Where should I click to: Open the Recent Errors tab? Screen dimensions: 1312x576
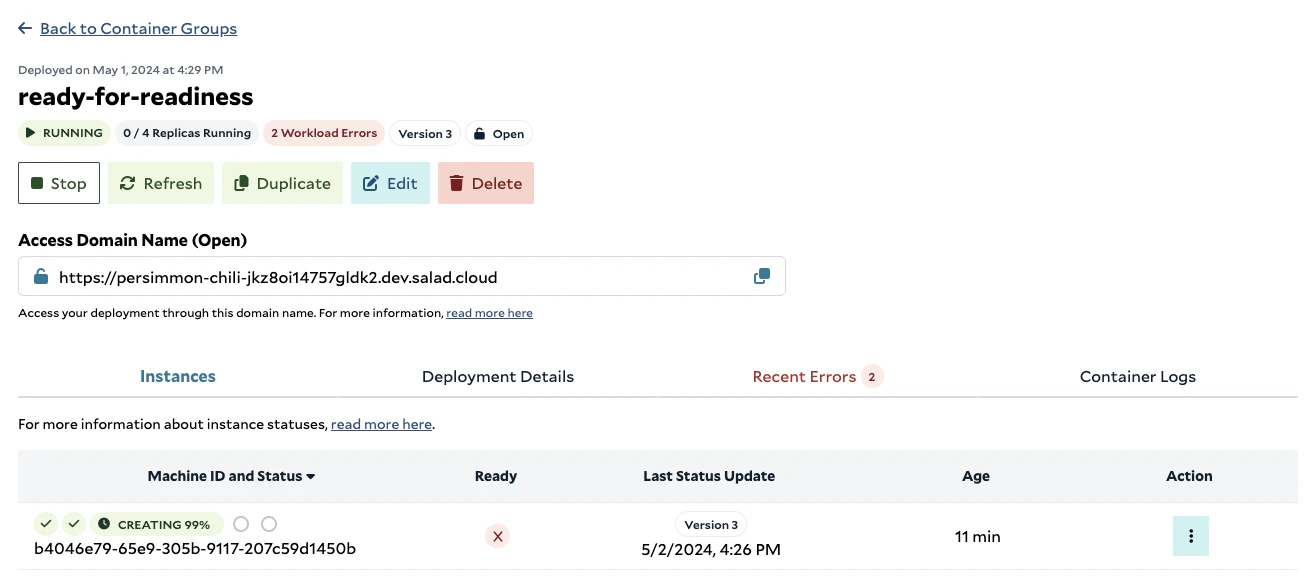click(817, 377)
